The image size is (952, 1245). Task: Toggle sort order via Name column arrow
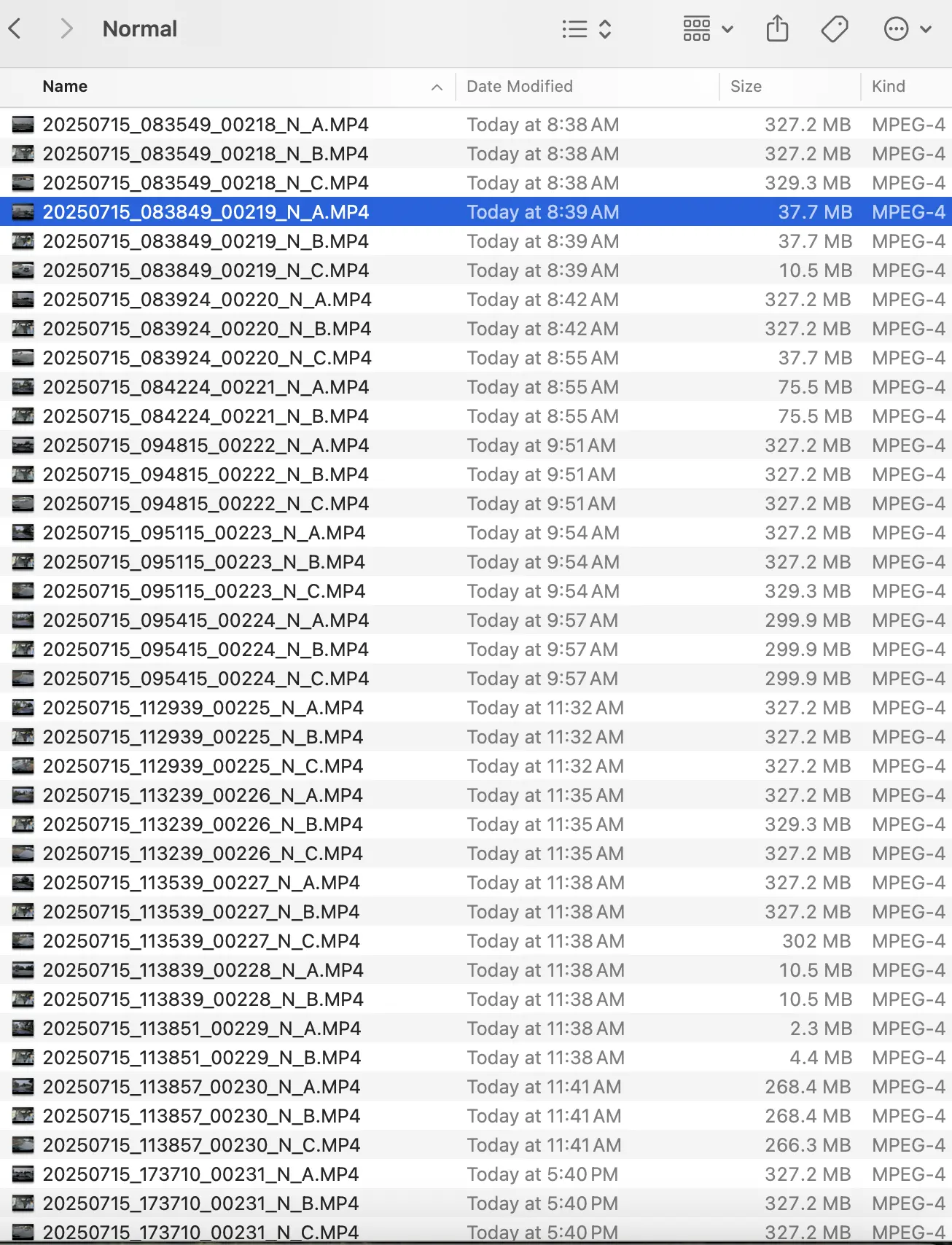click(x=437, y=87)
